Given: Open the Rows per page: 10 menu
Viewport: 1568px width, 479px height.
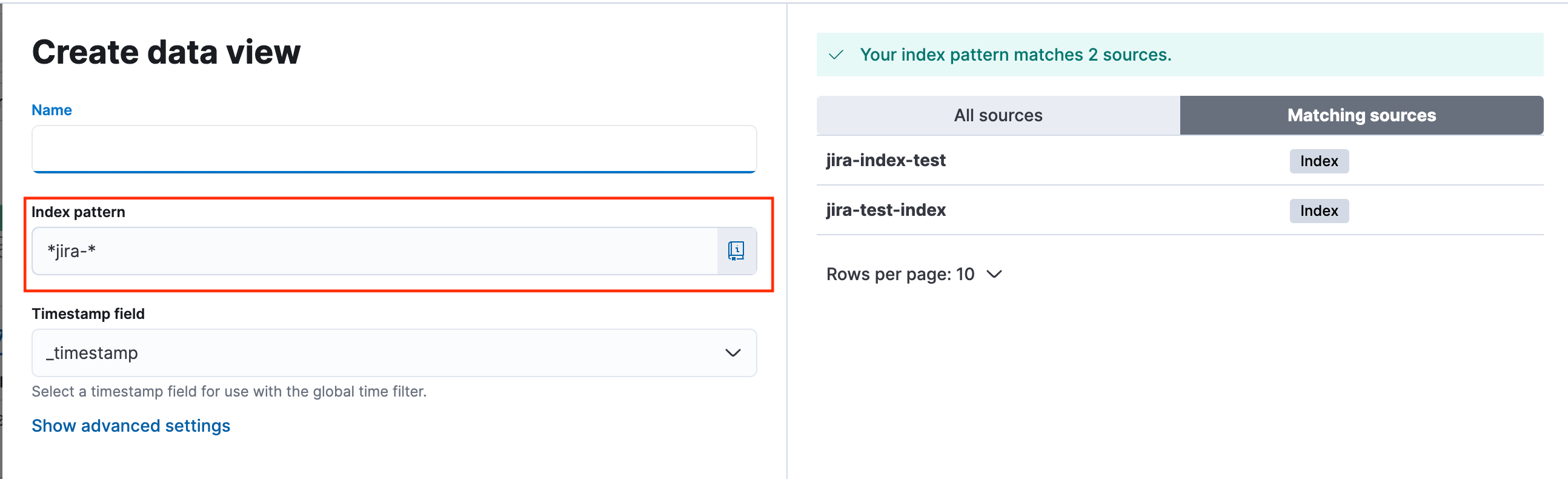Looking at the screenshot, I should tap(900, 274).
